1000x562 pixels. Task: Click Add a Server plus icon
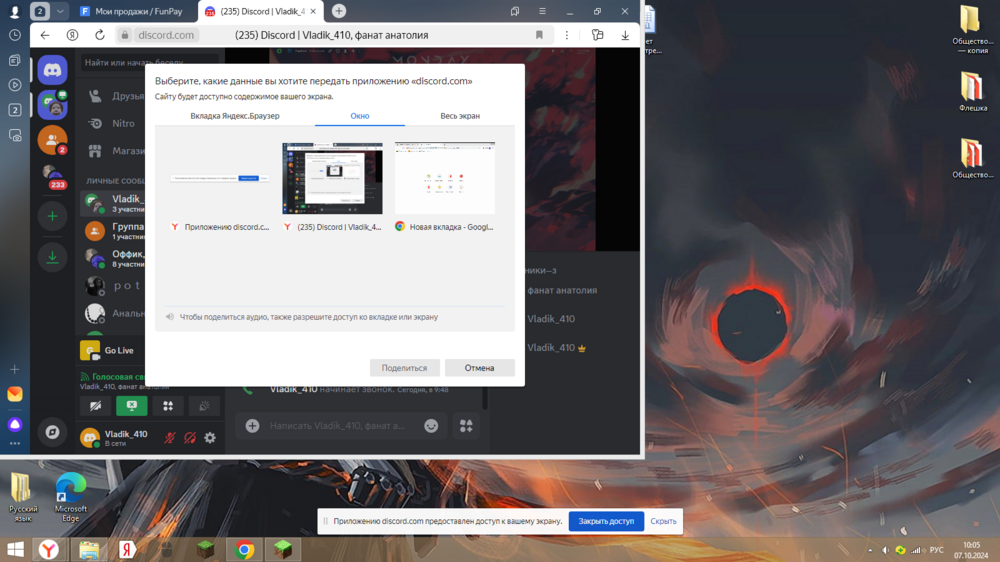[52, 216]
